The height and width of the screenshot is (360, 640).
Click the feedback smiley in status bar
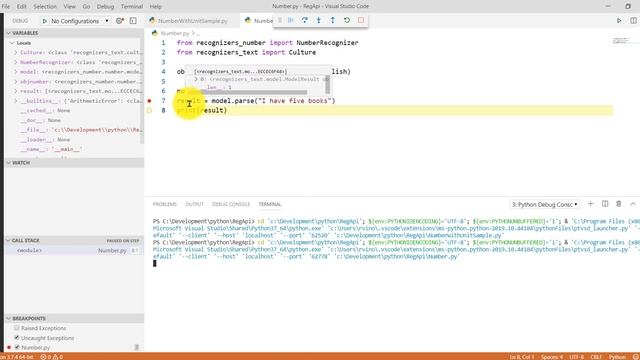636,357
